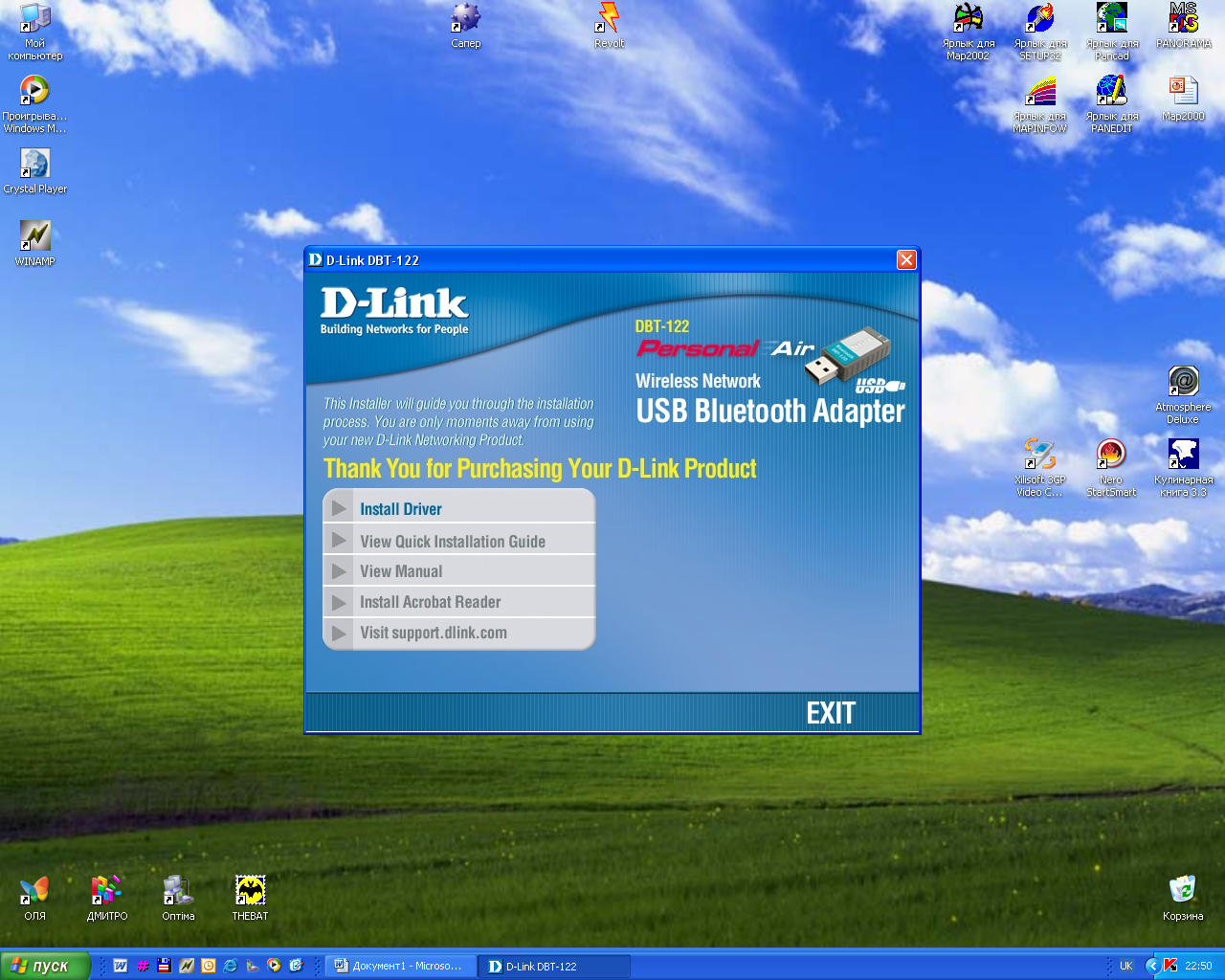Click EXIT in the D-Link installer

point(831,713)
